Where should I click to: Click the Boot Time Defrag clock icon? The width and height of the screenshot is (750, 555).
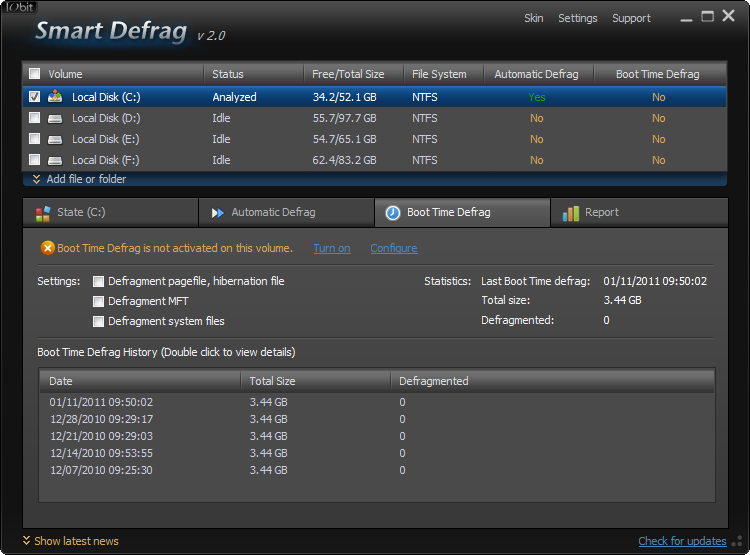(393, 213)
